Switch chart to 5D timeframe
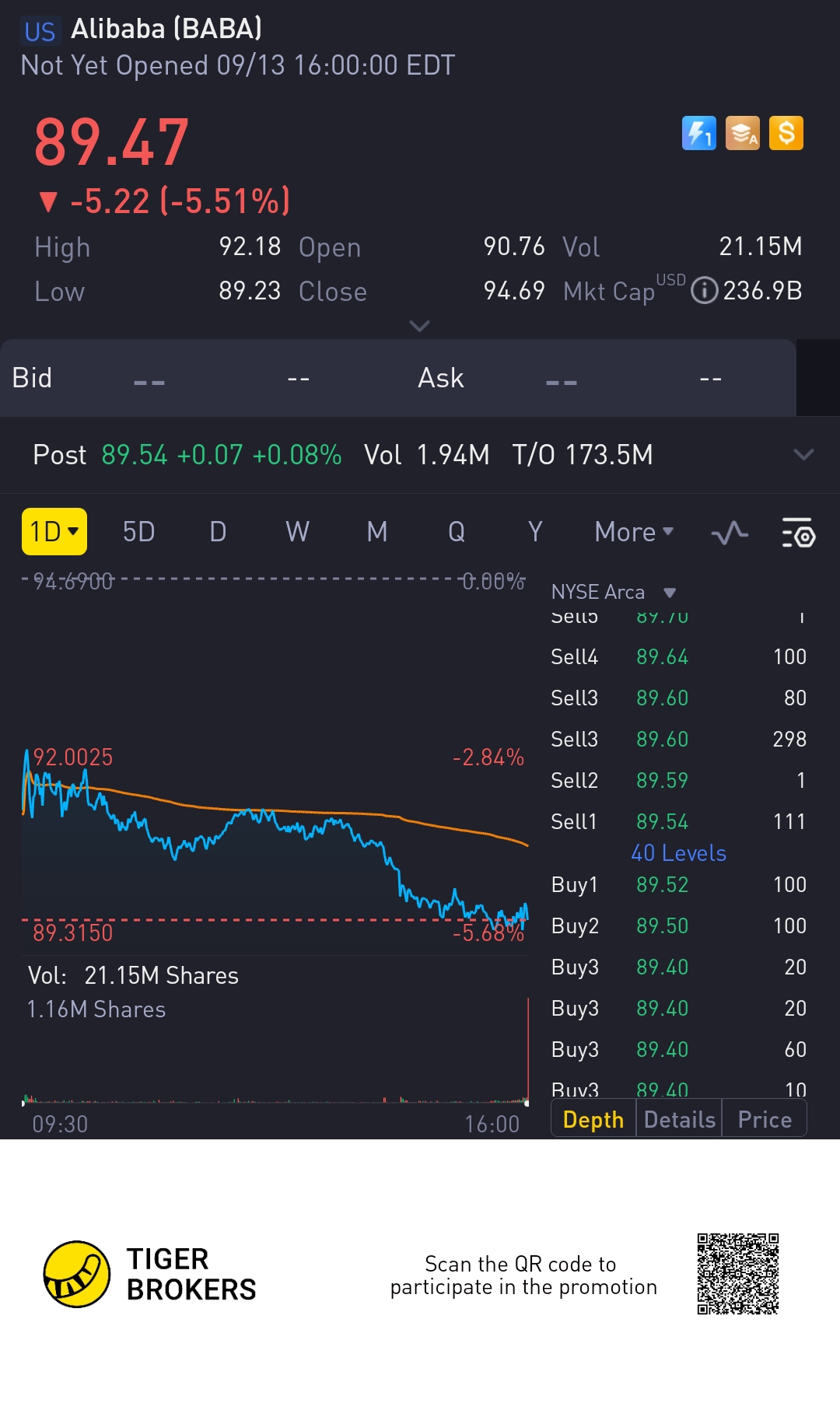The height and width of the screenshot is (1410, 840). pos(138,532)
